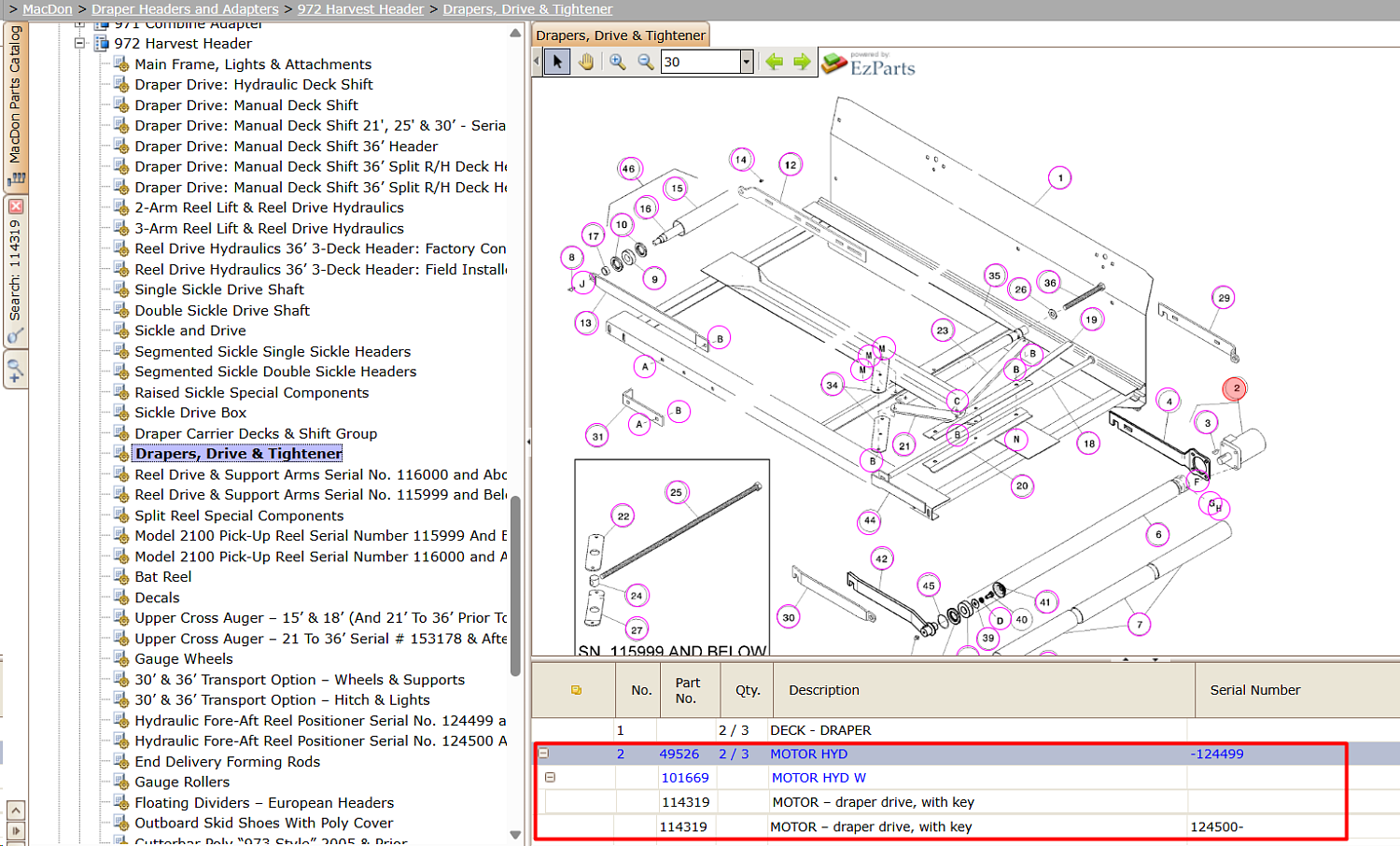This screenshot has width=1400, height=846.
Task: Select callout 7 on the diagram
Action: [1139, 625]
